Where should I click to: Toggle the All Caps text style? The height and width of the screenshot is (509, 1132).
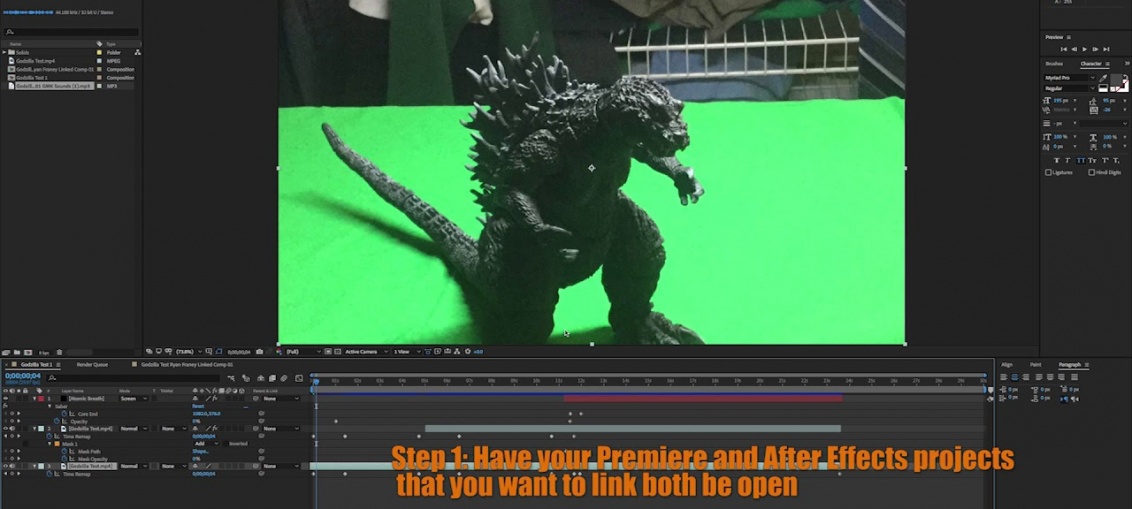1081,160
